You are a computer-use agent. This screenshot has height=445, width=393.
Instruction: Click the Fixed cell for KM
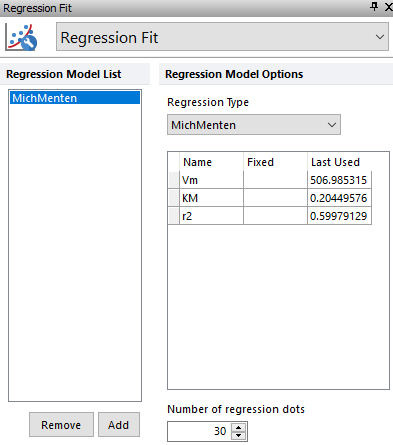(275, 198)
